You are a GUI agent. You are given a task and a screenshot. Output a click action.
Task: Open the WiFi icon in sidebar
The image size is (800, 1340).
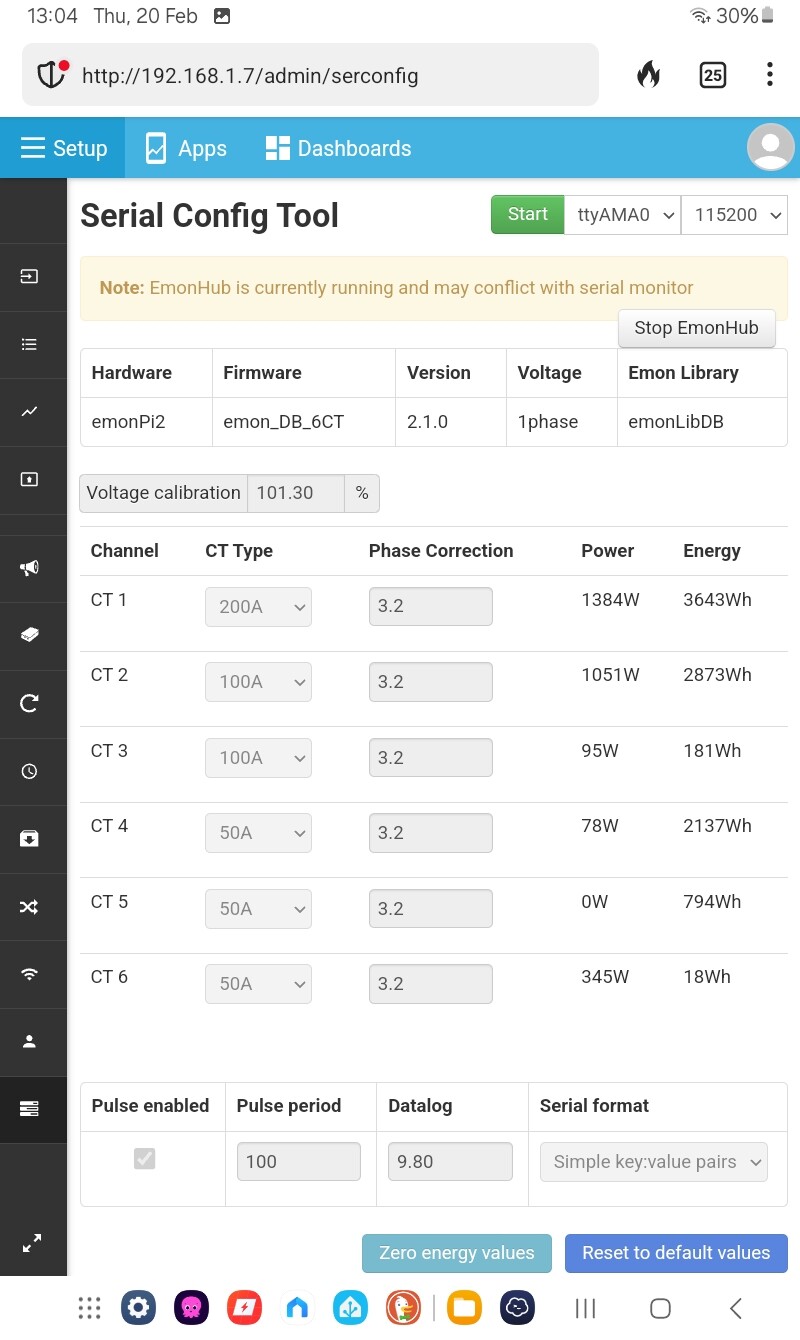(x=29, y=974)
